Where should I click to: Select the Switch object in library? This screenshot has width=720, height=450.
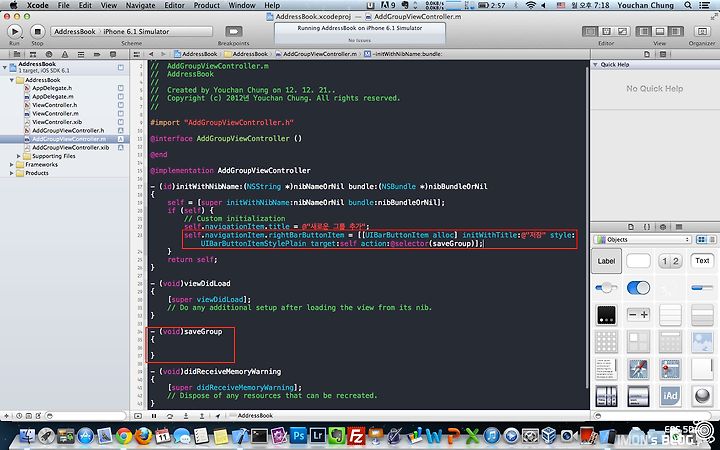pyautogui.click(x=638, y=288)
